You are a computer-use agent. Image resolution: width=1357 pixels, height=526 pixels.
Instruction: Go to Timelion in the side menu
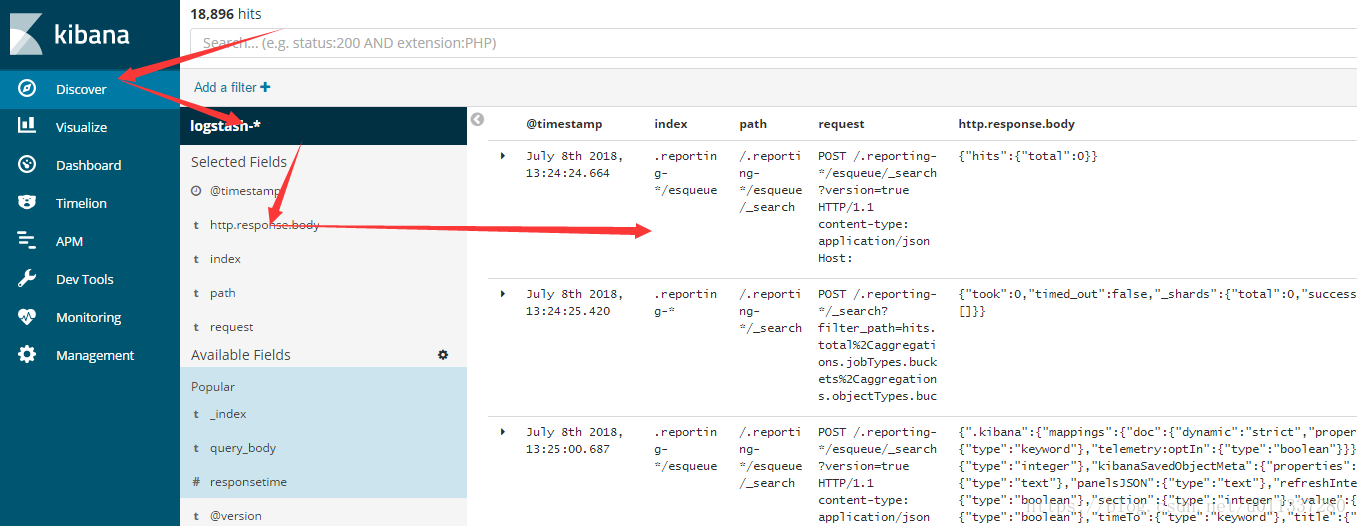(x=81, y=203)
